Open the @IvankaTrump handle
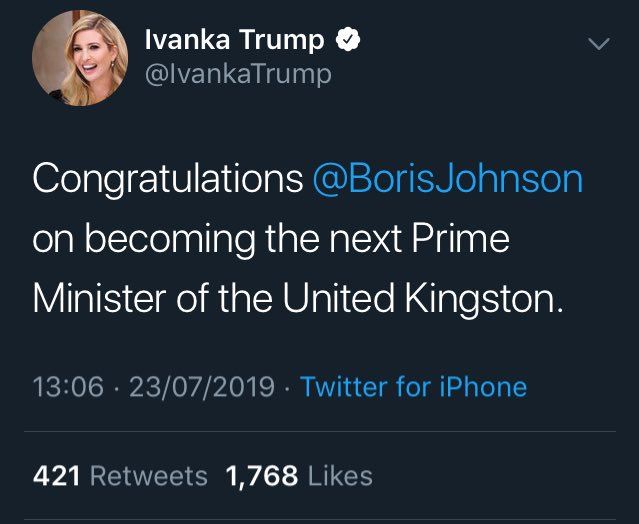 (238, 74)
